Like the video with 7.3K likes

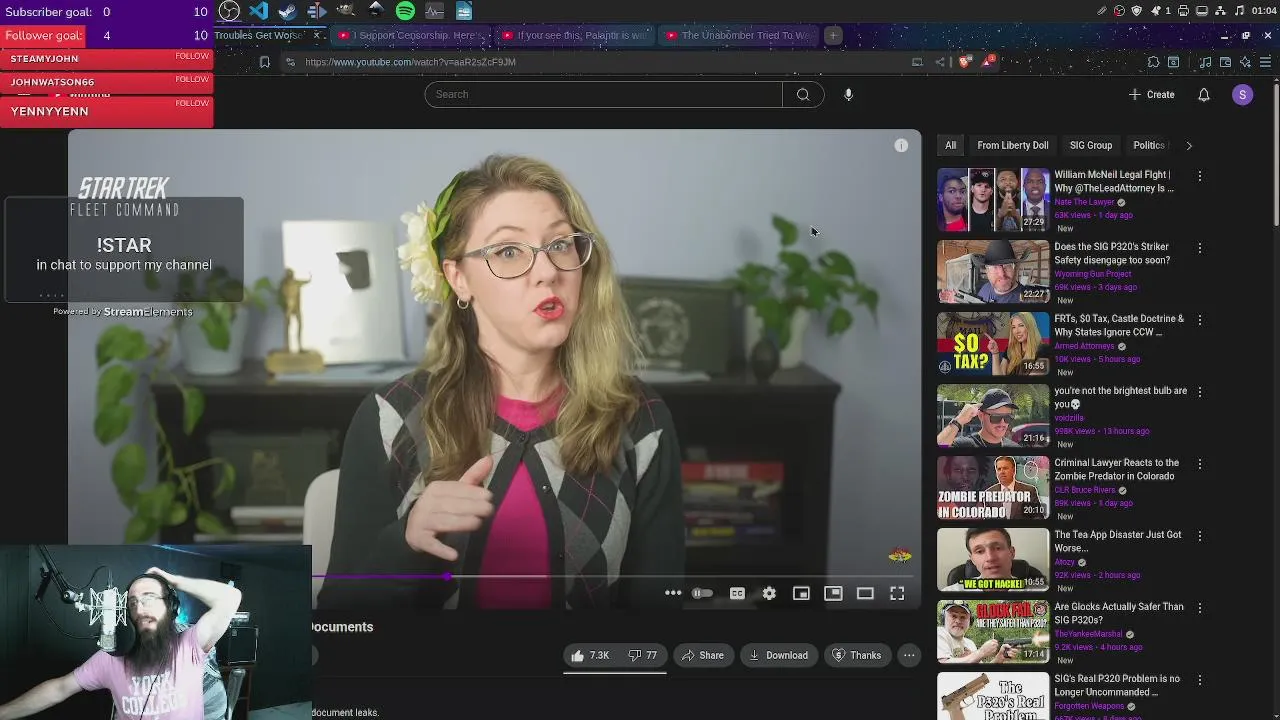pos(589,655)
